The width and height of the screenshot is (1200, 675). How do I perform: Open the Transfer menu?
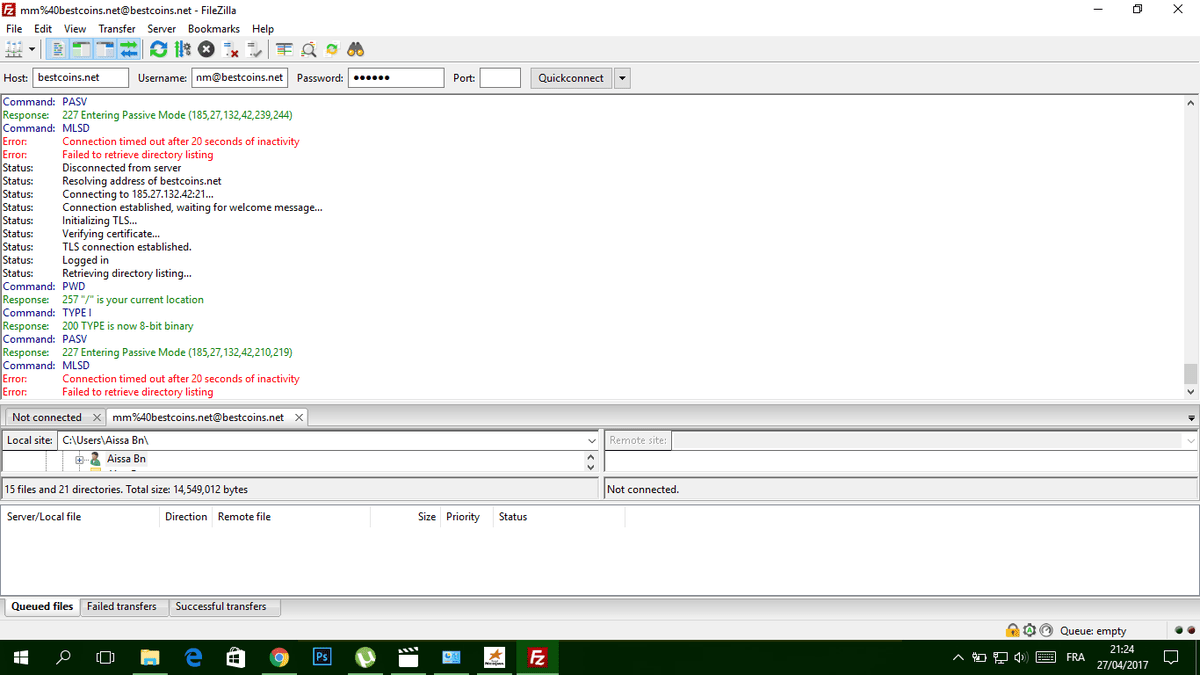click(117, 29)
